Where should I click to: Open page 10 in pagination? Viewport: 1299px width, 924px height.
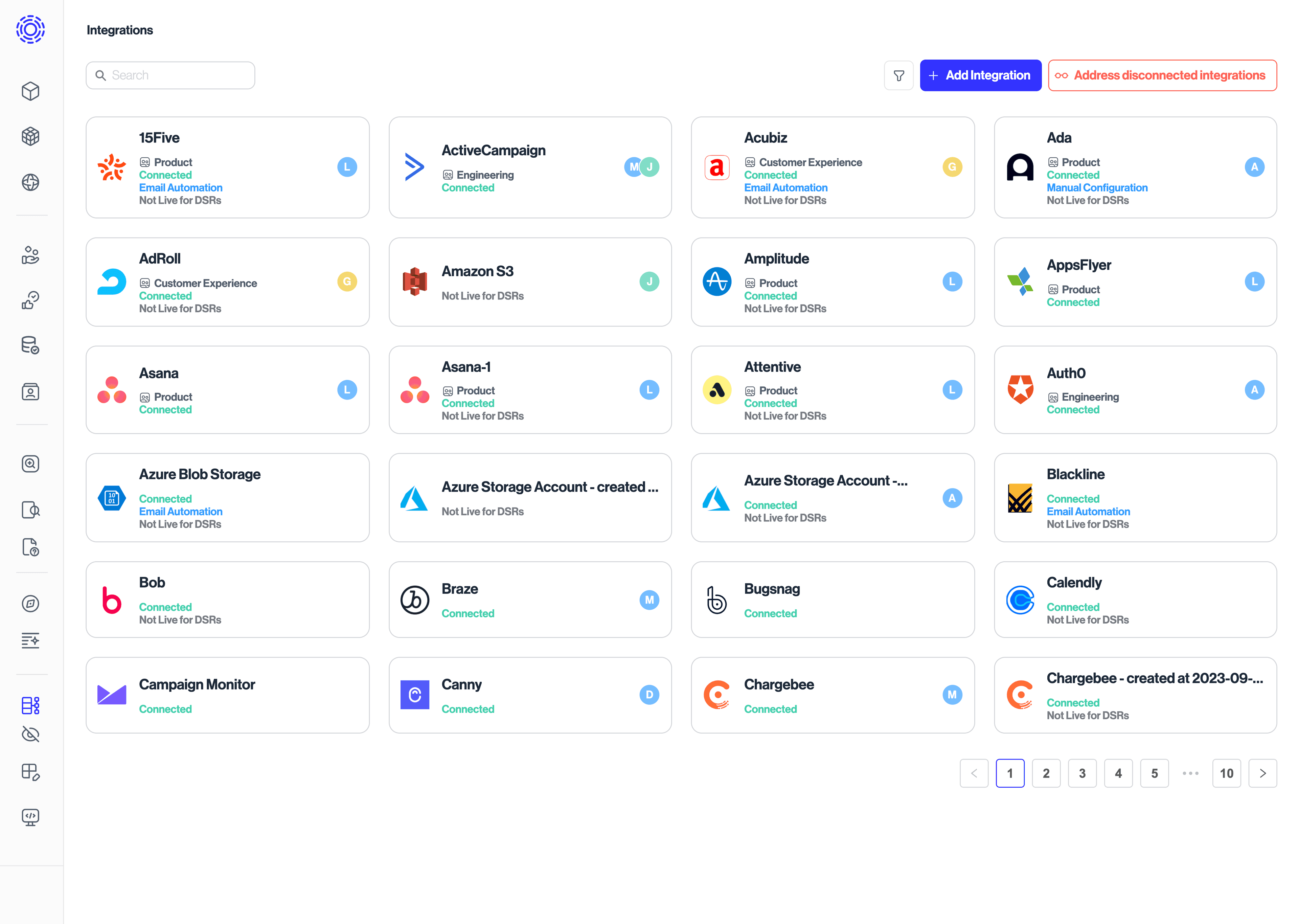[x=1227, y=773]
